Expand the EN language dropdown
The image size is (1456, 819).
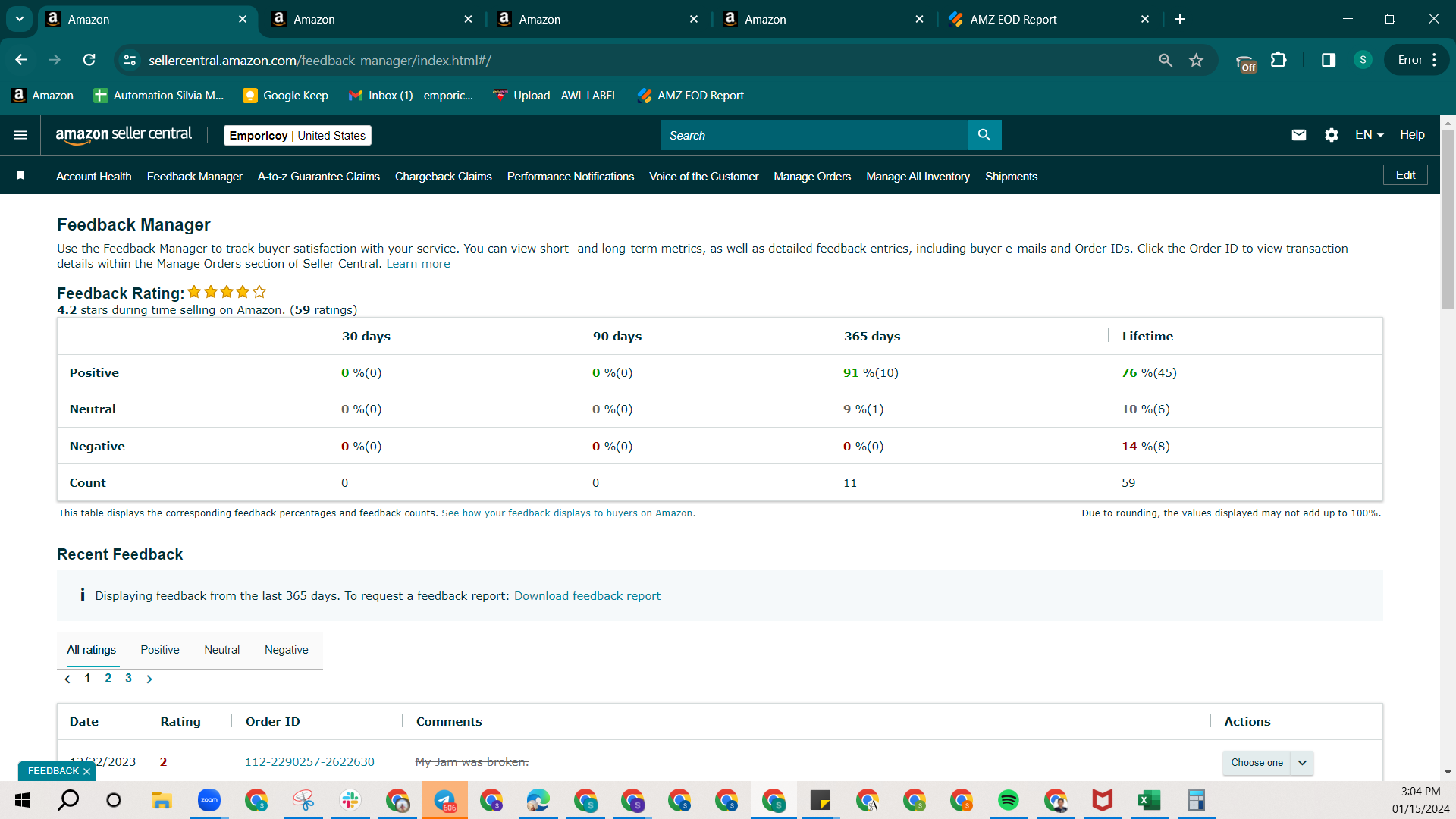[1370, 135]
